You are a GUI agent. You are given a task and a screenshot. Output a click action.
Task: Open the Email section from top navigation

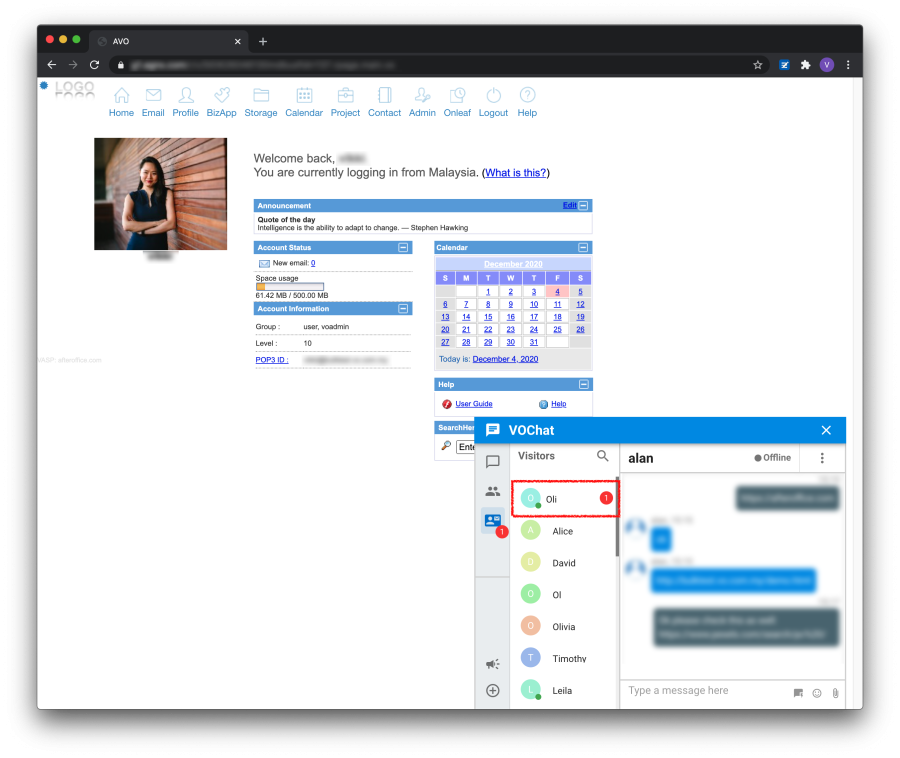point(153,100)
